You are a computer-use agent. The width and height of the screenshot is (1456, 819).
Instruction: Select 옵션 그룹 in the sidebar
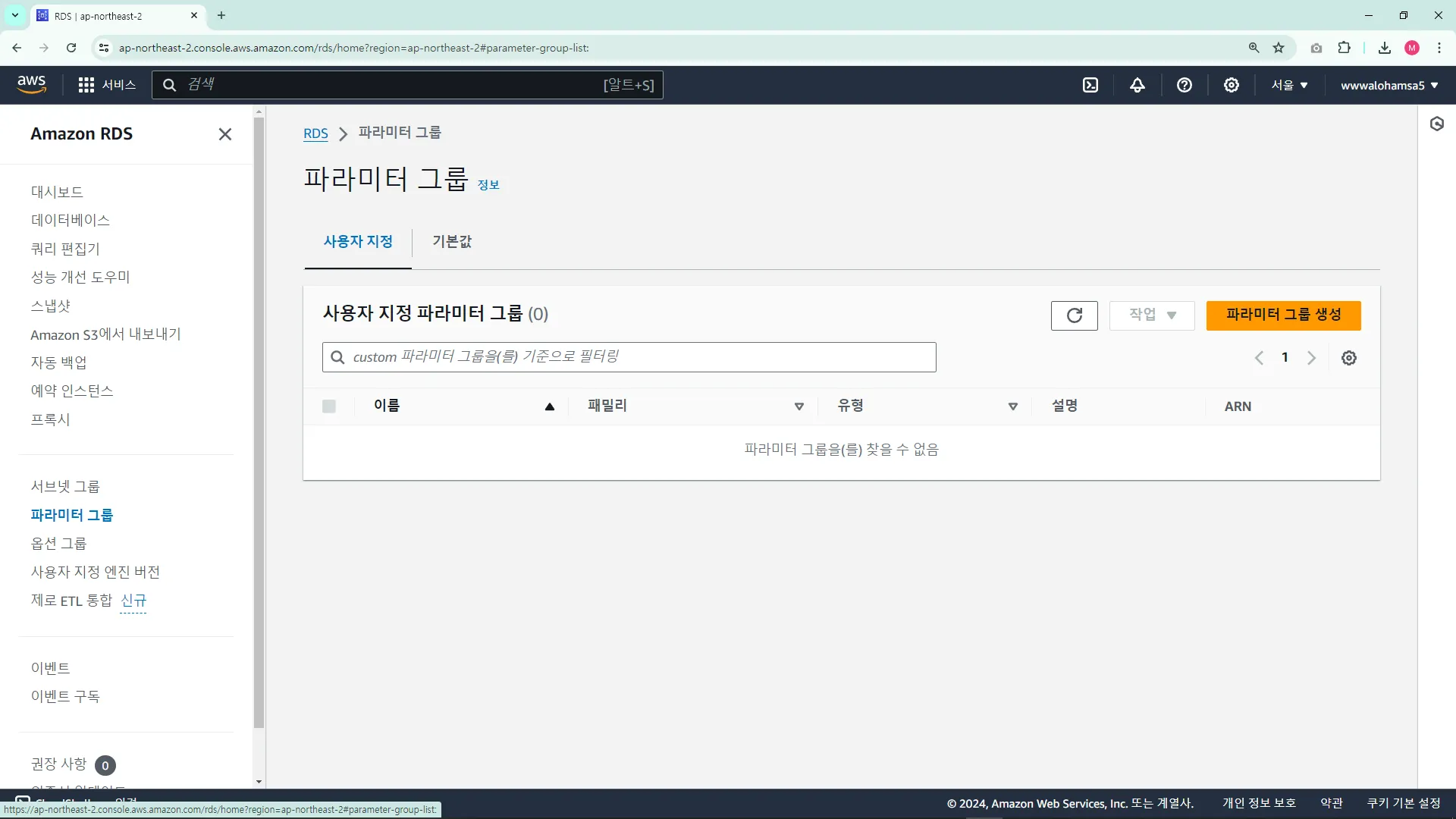pos(59,543)
